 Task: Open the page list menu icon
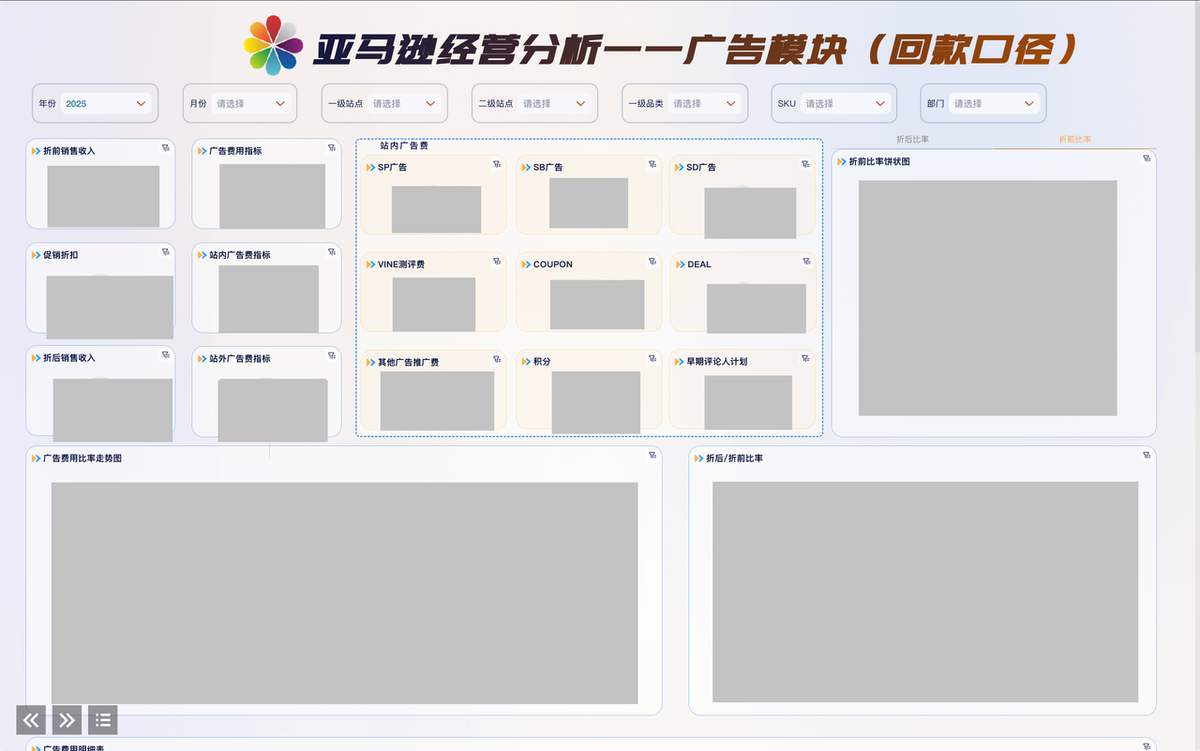[103, 719]
